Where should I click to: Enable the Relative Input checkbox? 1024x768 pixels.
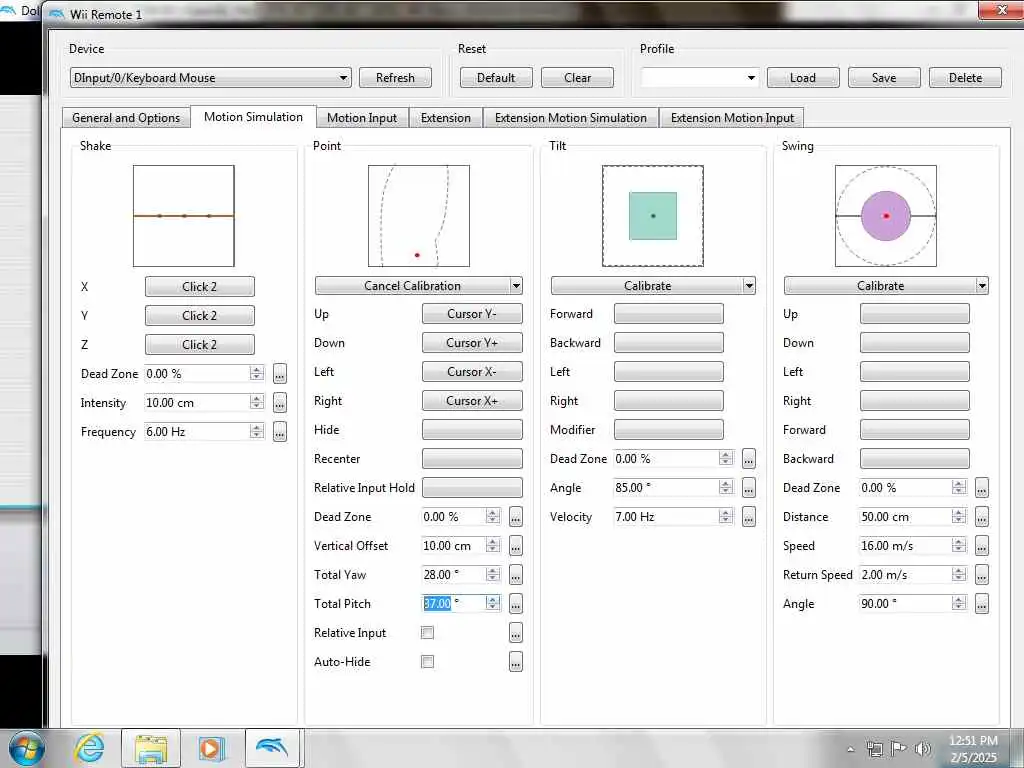click(x=428, y=632)
